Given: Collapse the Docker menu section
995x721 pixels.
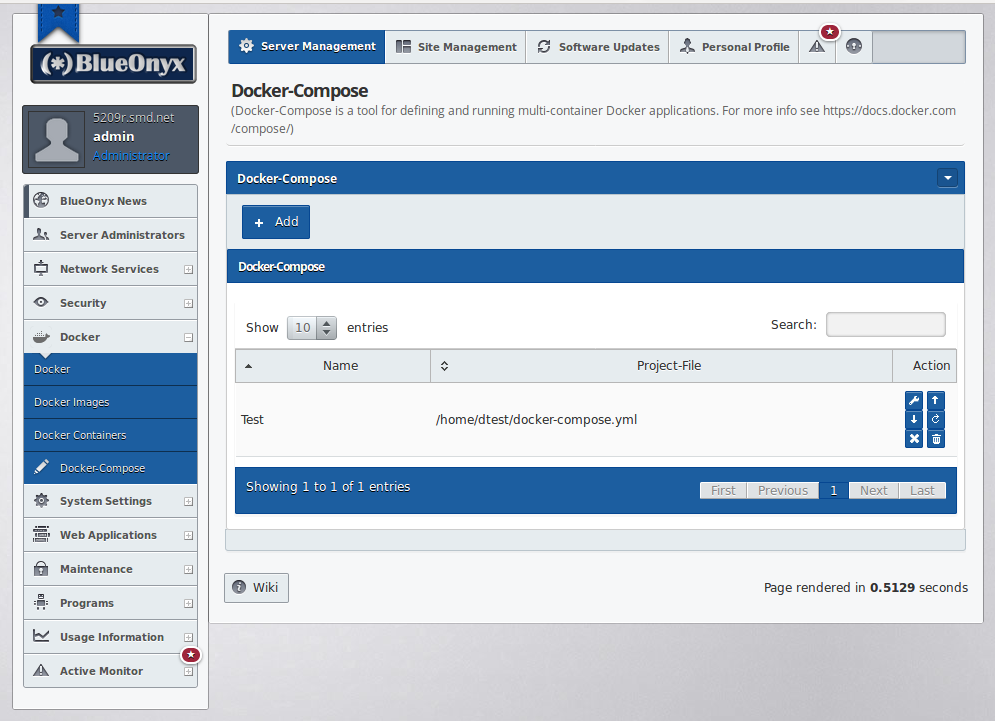Looking at the screenshot, I should tap(110, 337).
